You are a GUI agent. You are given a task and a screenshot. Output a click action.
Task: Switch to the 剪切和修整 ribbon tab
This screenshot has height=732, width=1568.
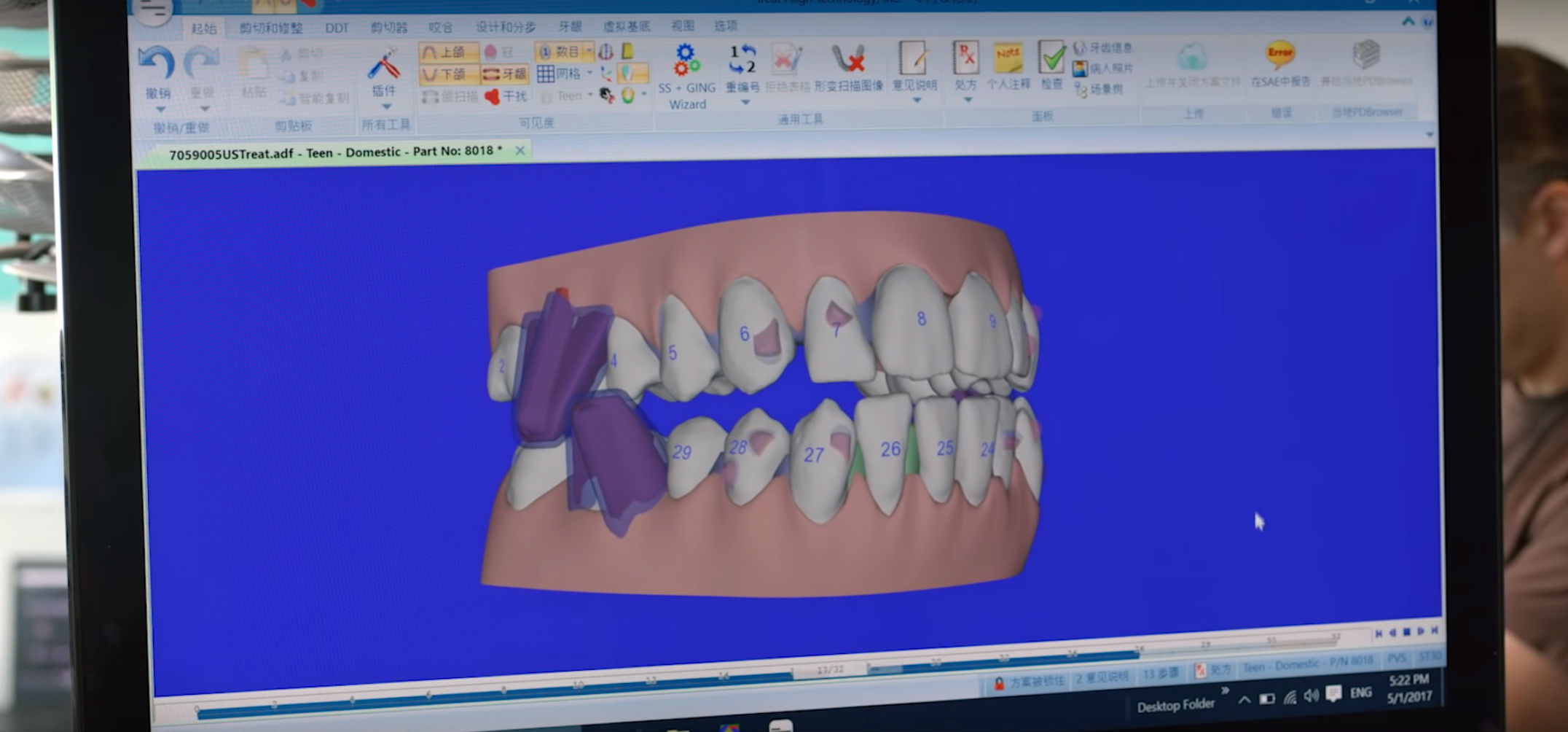[271, 28]
